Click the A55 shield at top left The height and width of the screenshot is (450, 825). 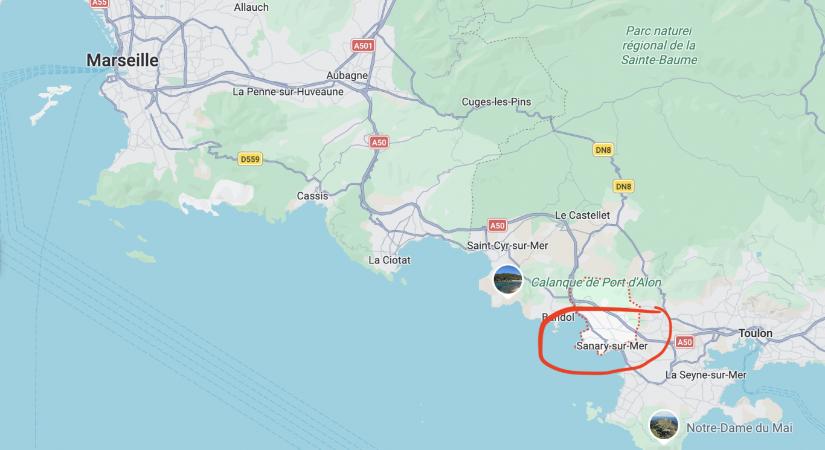(x=99, y=3)
